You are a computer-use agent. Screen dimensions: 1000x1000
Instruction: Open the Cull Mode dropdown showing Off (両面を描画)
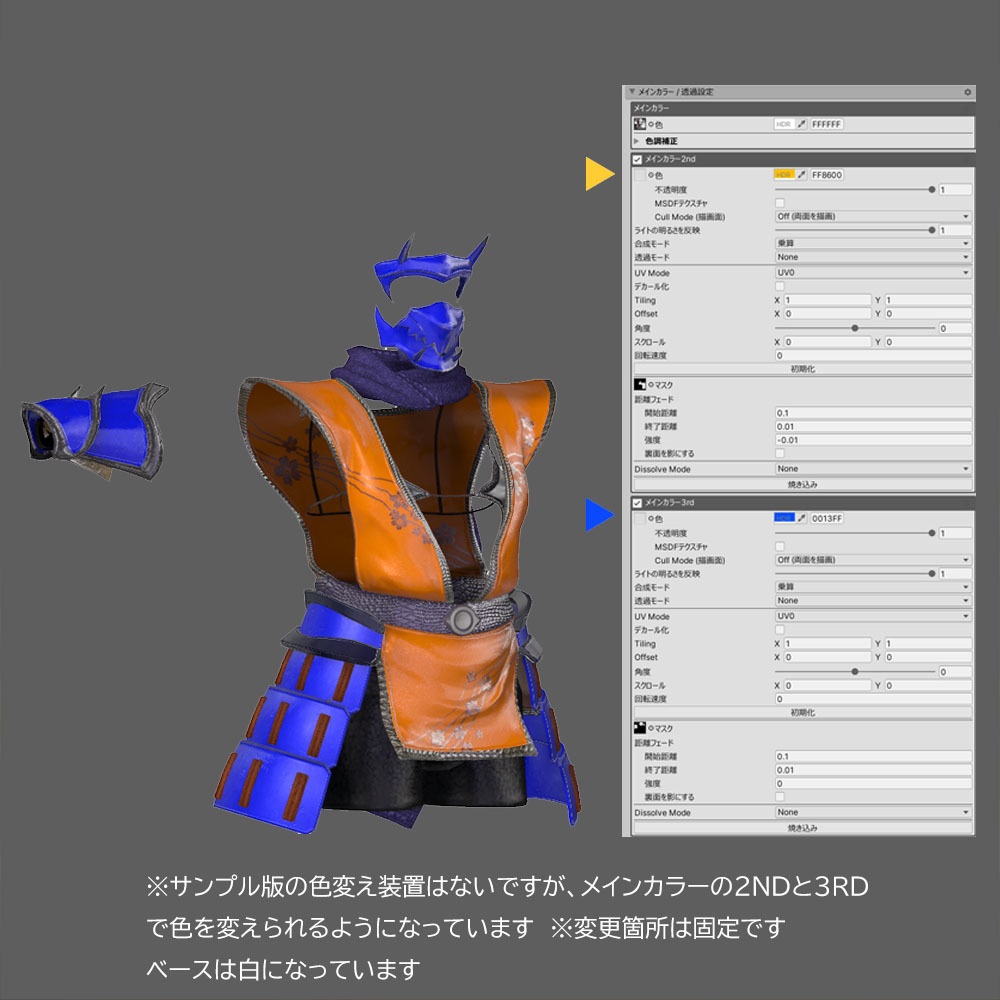click(x=870, y=215)
